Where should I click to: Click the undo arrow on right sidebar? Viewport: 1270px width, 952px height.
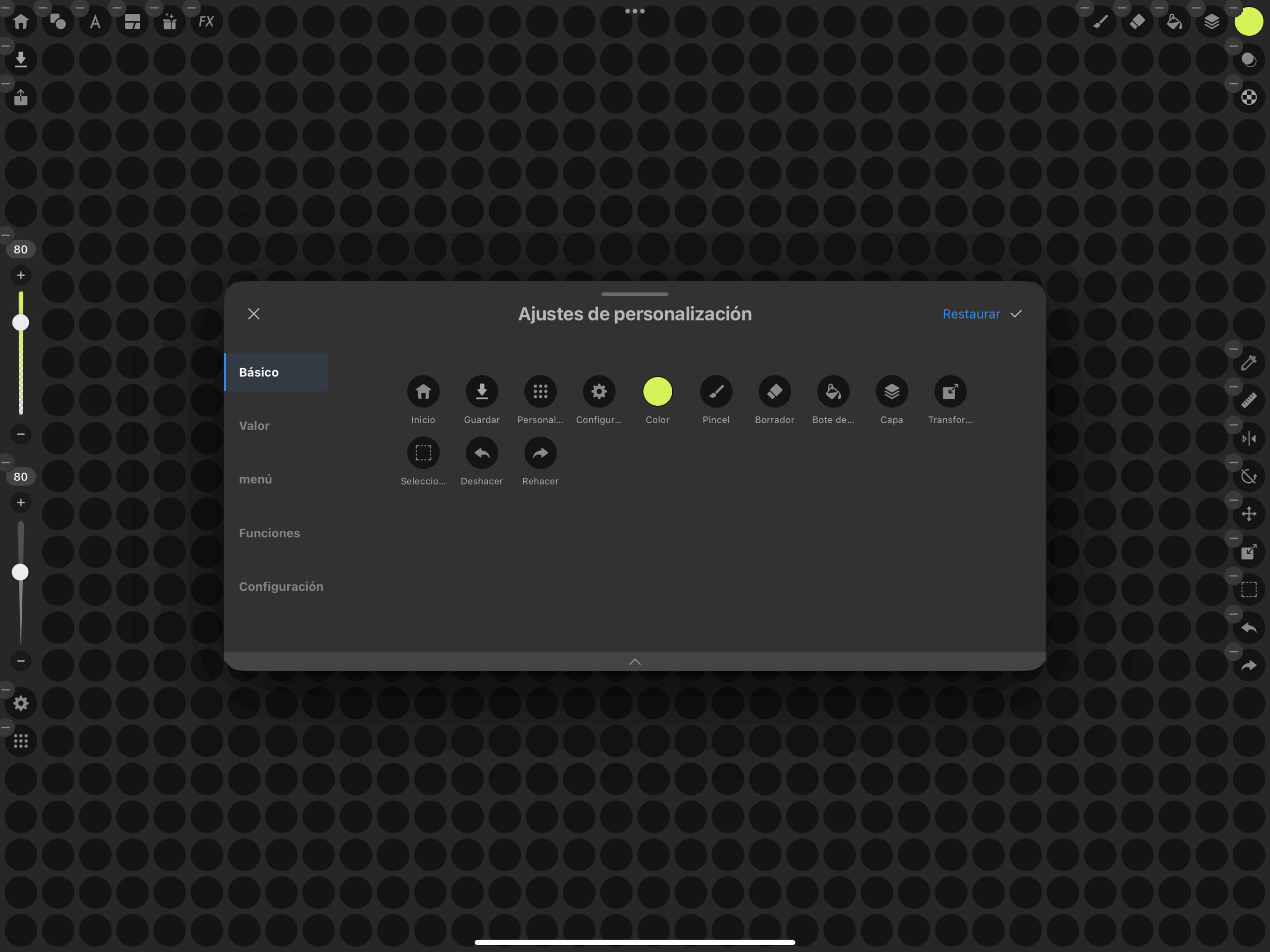pos(1249,628)
